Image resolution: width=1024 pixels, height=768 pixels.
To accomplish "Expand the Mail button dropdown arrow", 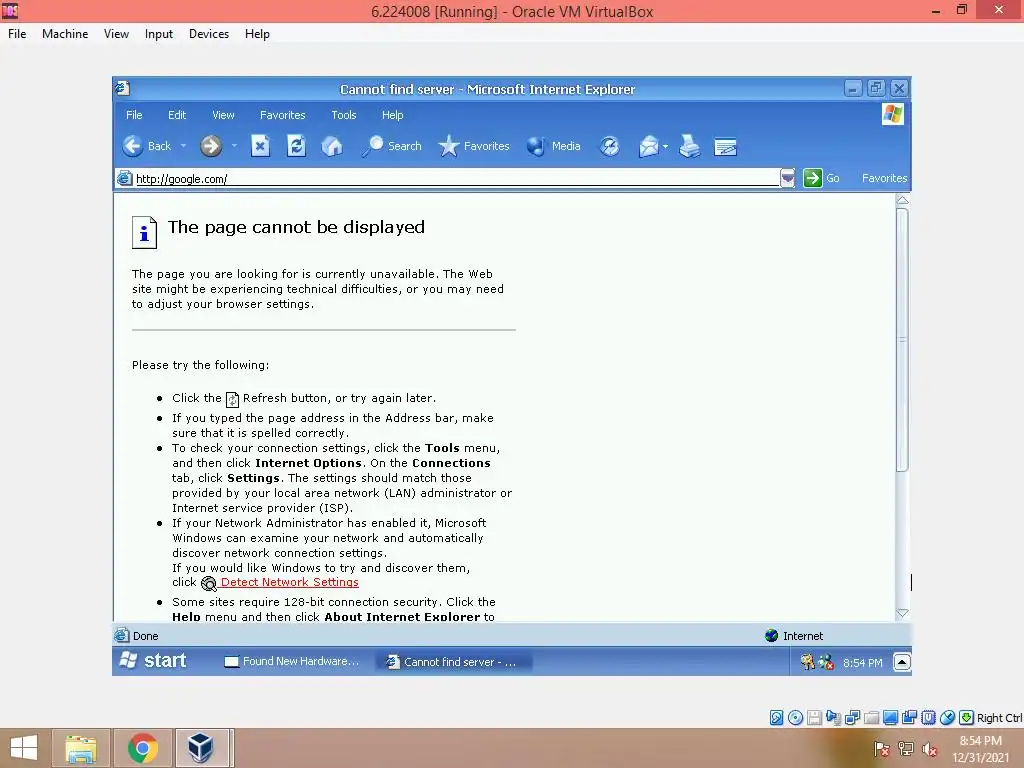I will [665, 146].
